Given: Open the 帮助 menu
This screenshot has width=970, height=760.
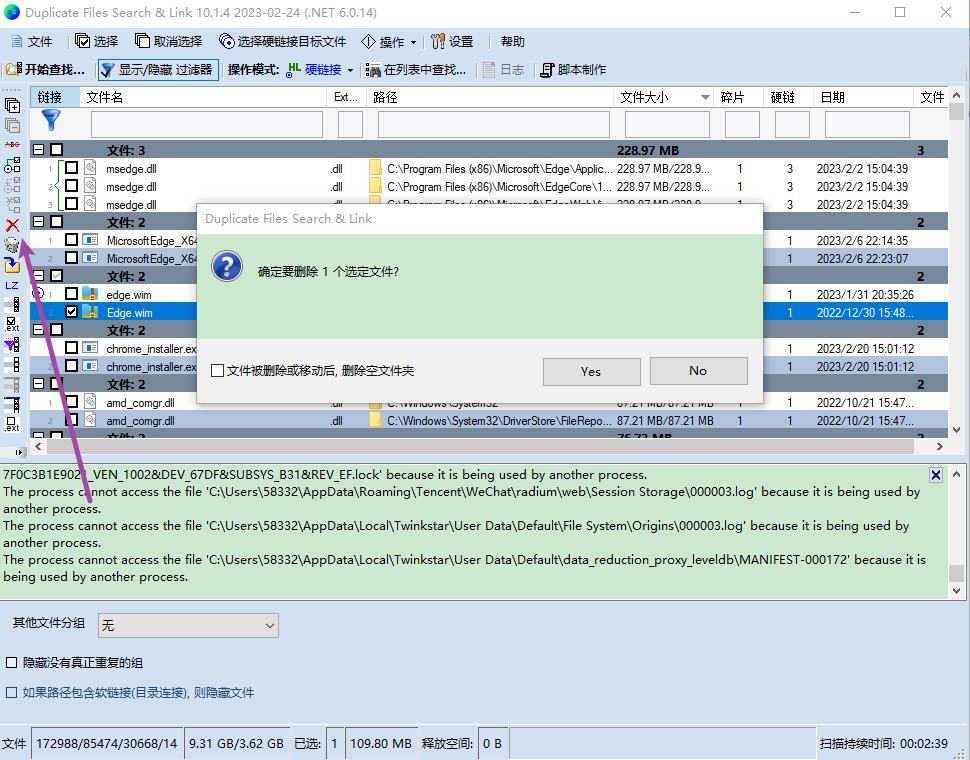Looking at the screenshot, I should [x=513, y=41].
